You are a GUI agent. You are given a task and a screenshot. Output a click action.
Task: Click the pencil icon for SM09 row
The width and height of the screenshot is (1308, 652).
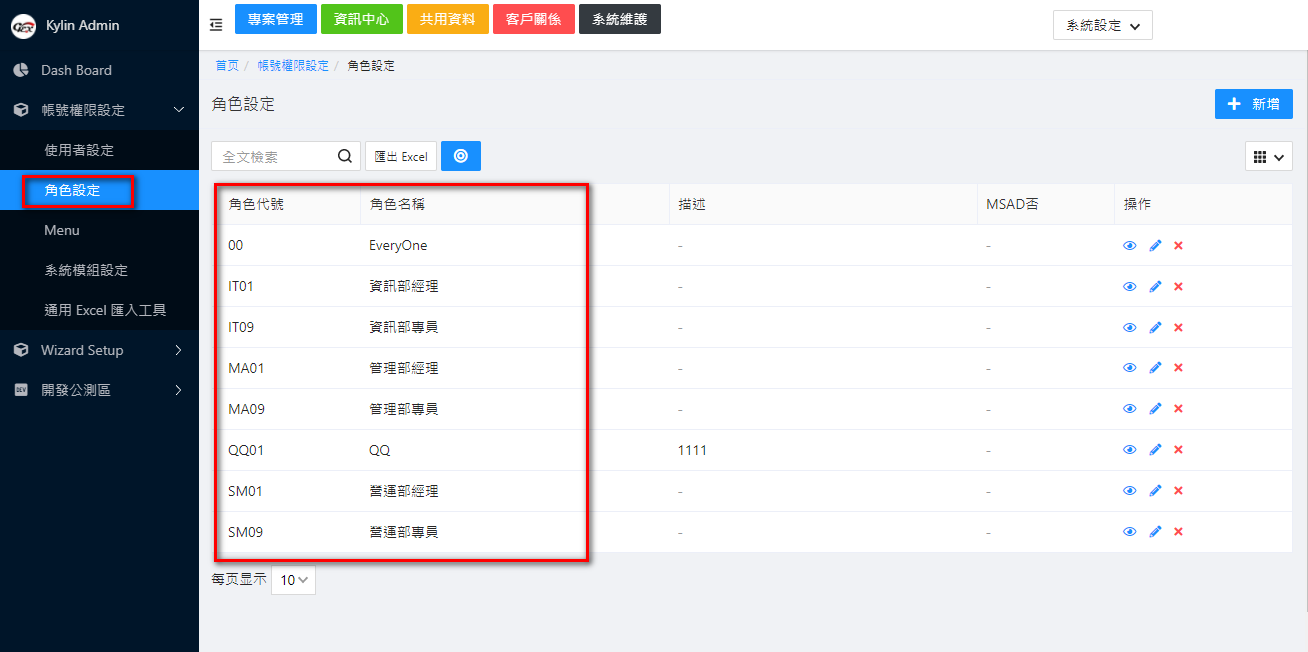click(1155, 533)
